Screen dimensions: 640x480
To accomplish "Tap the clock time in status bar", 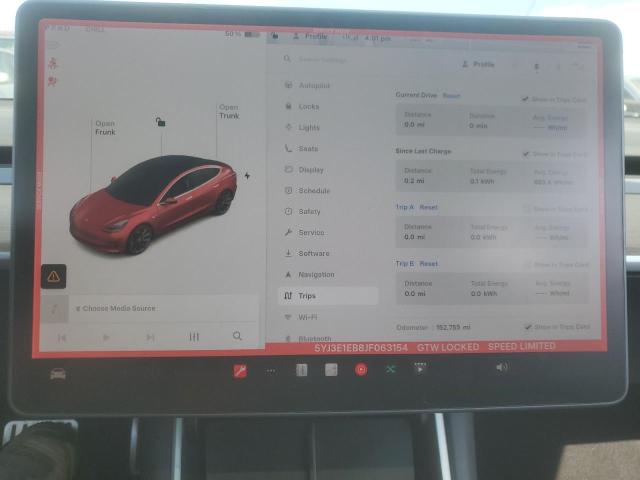I will click(378, 38).
